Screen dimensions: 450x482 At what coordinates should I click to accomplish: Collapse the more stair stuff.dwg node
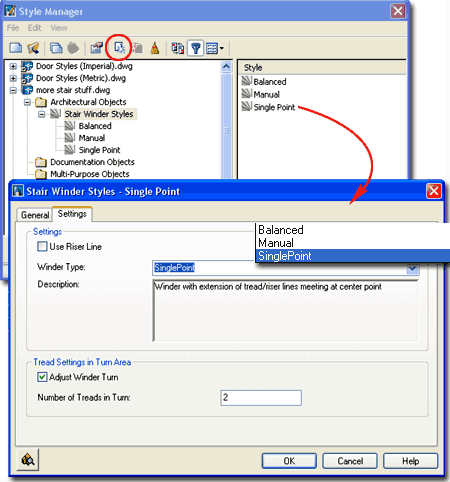(13, 90)
